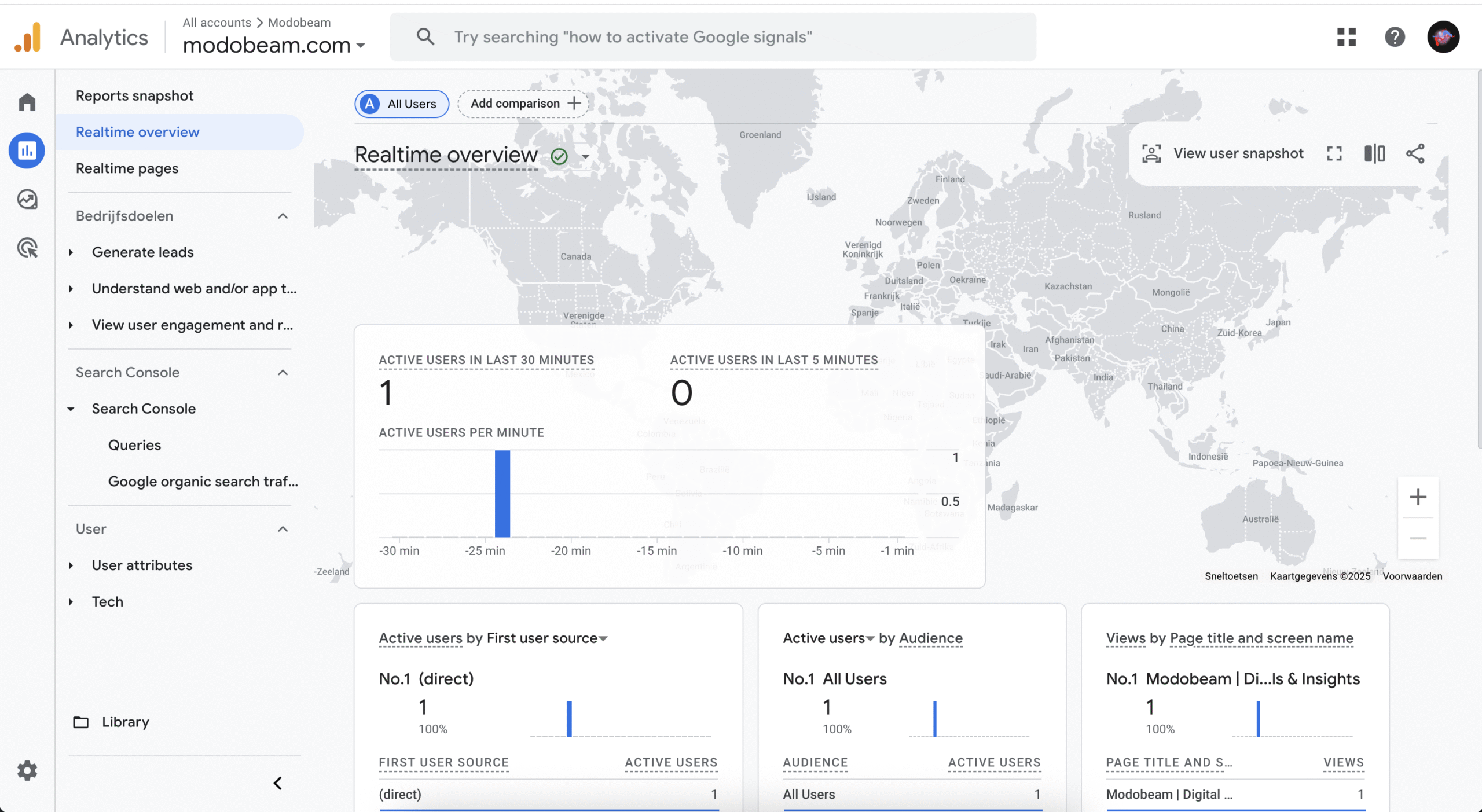Open Realtime pages report
This screenshot has height=812, width=1482.
click(x=127, y=168)
